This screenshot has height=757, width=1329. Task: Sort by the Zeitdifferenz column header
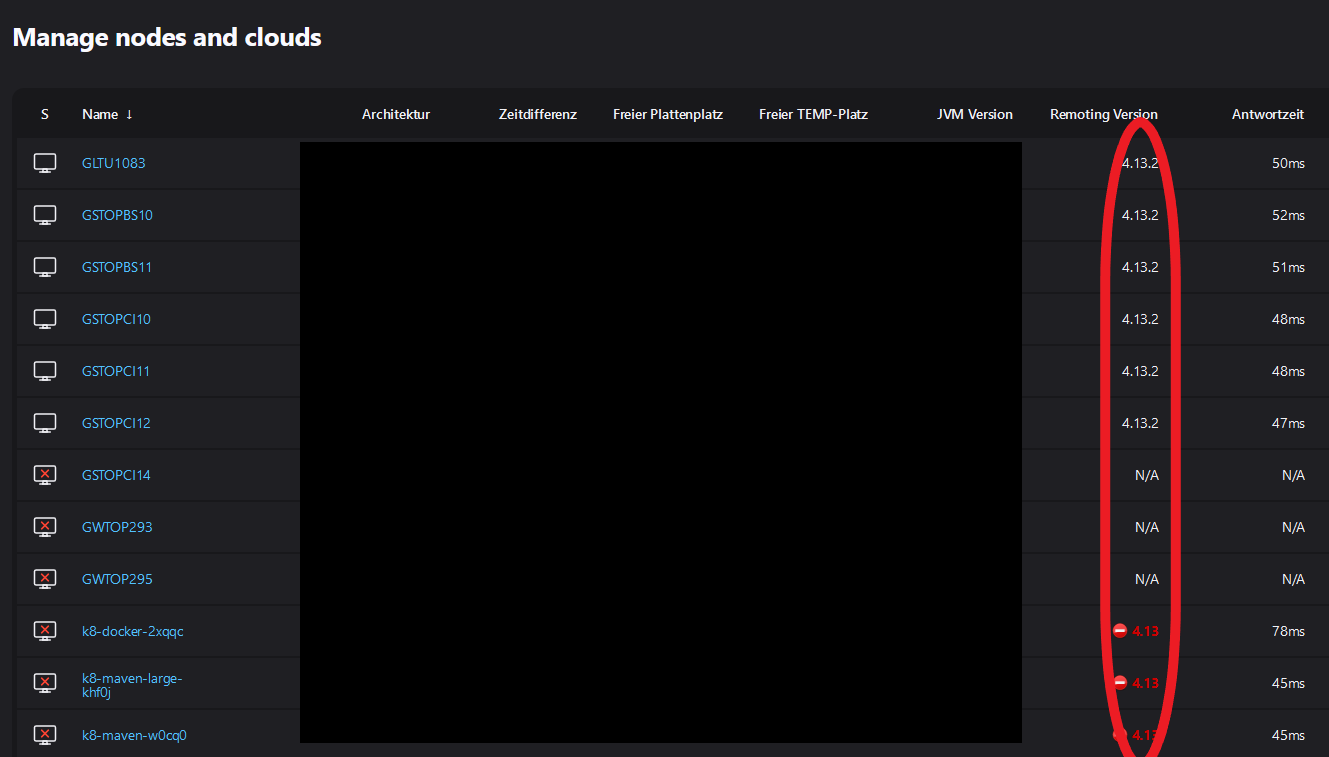(x=538, y=114)
